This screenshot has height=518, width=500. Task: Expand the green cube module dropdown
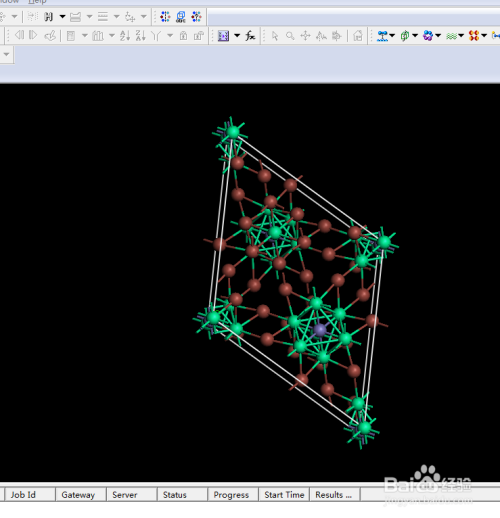(415, 35)
